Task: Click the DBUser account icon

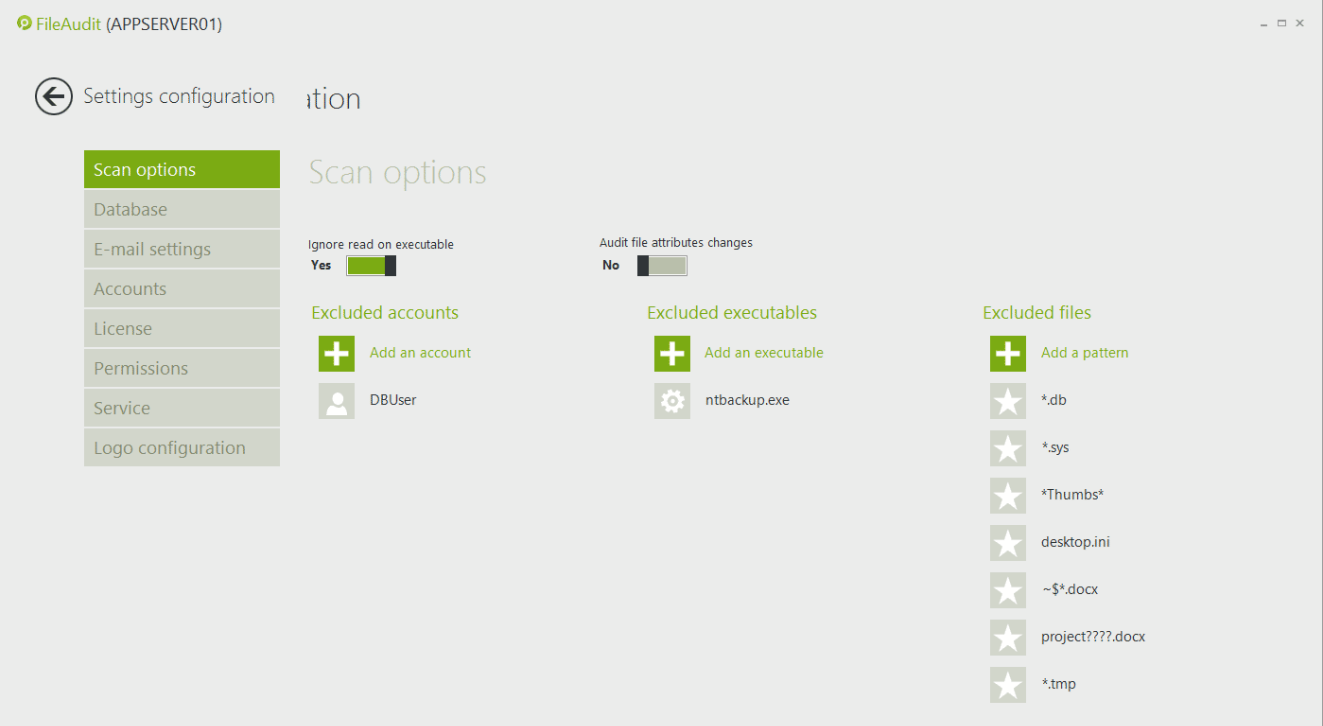Action: tap(337, 401)
